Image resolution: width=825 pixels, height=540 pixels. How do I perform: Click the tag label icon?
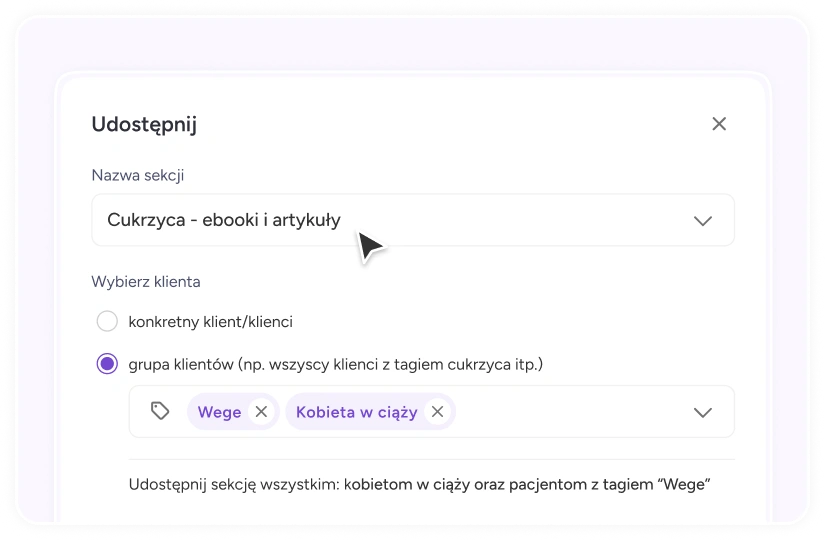(x=160, y=411)
